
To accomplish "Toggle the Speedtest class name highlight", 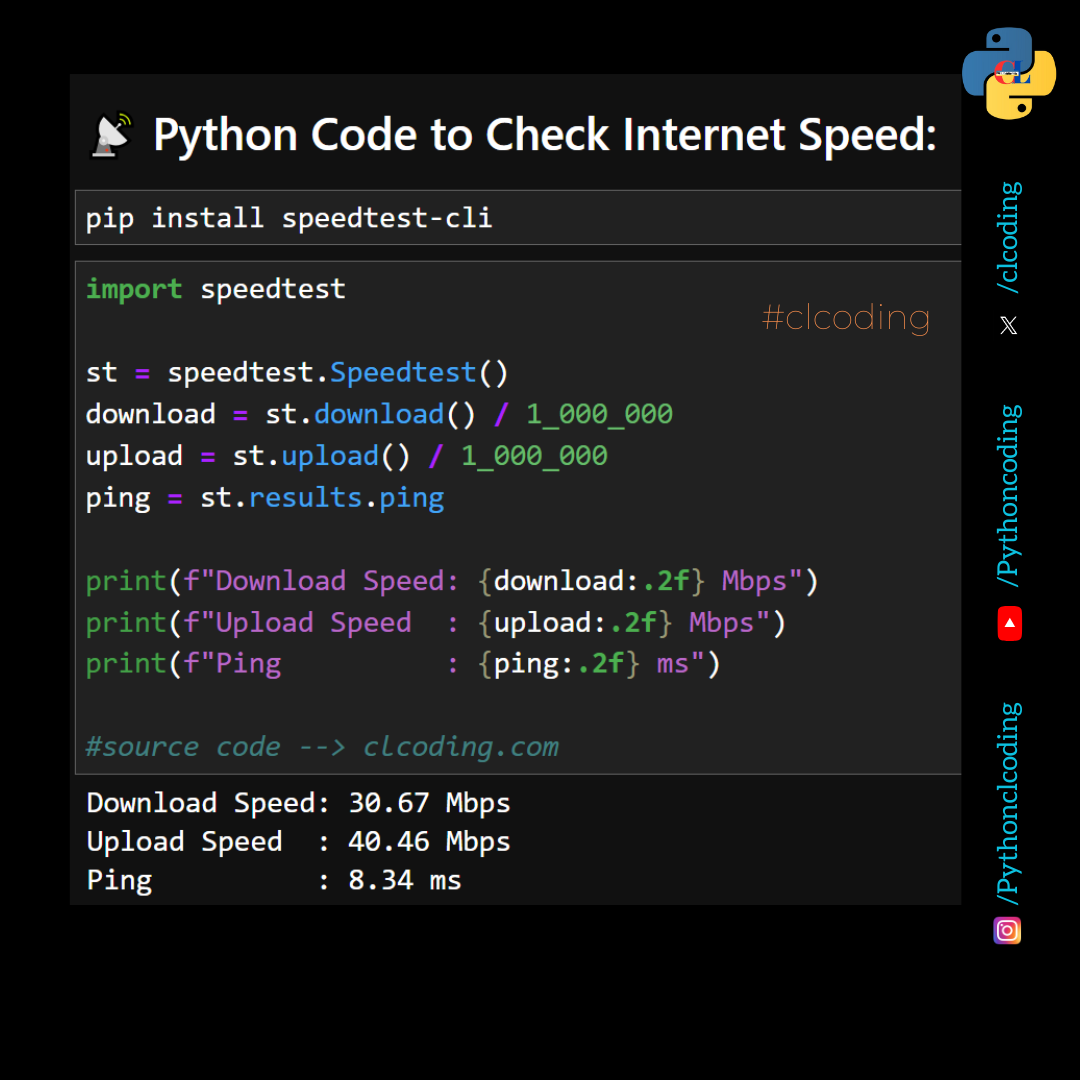I will 402,371.
